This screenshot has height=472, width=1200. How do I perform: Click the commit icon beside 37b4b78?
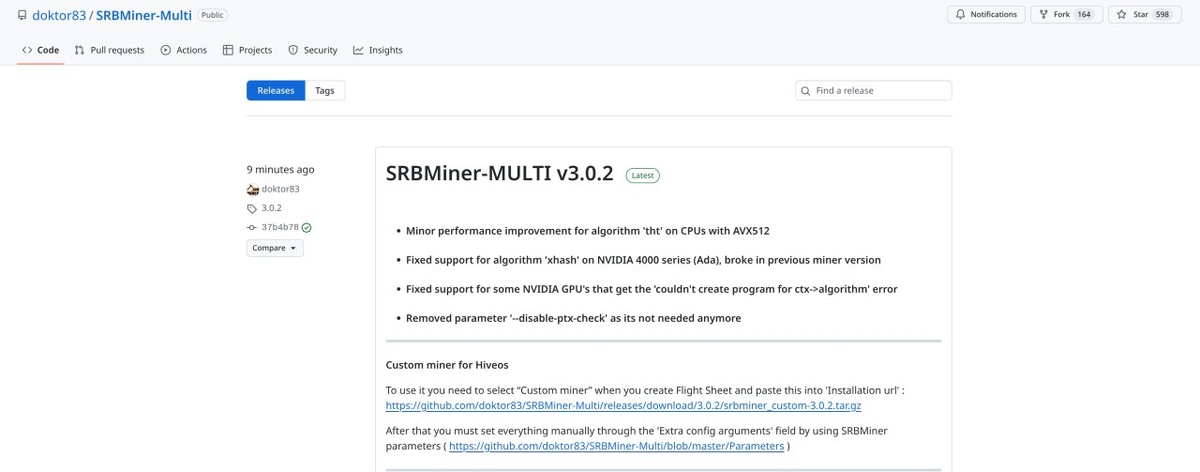click(x=252, y=228)
